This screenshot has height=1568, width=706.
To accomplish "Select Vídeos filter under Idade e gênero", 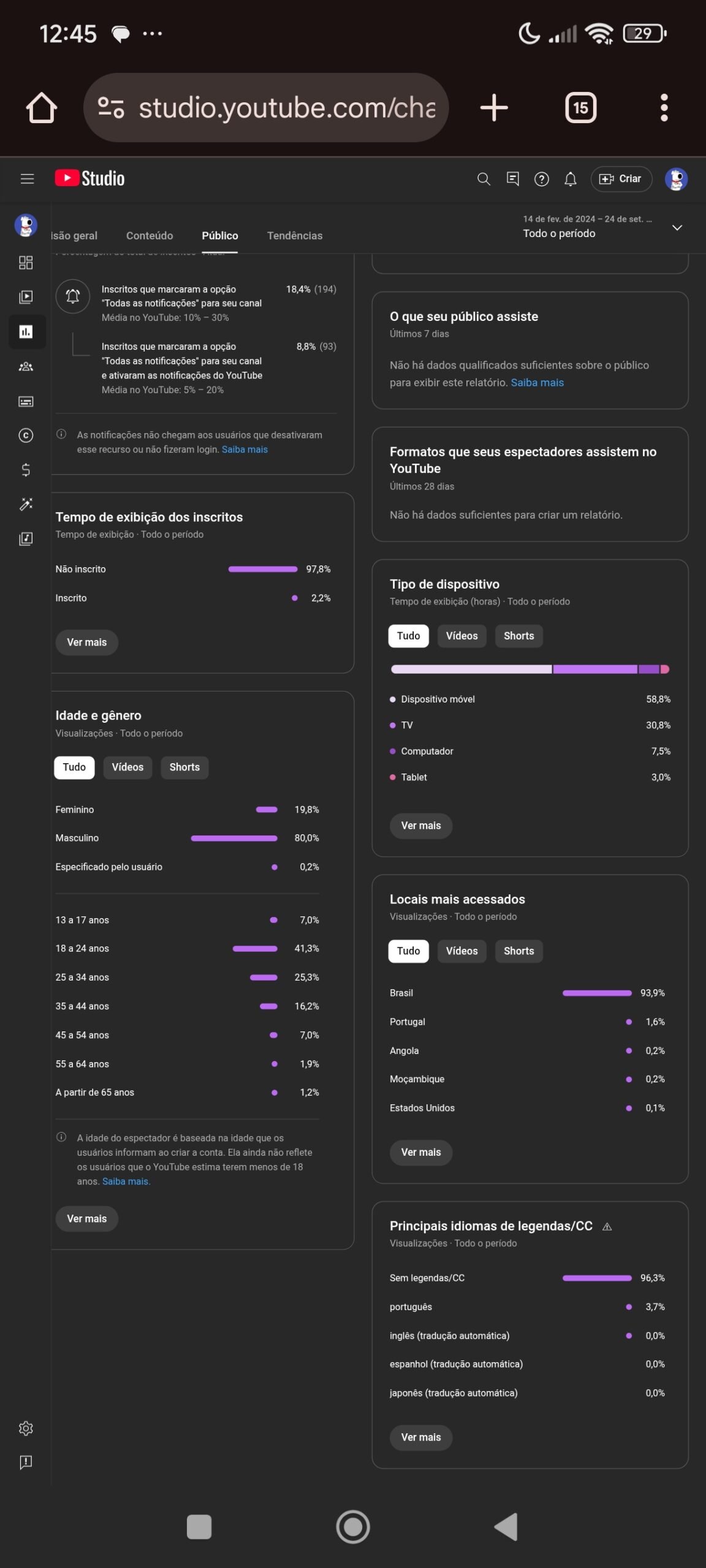I will coord(127,767).
